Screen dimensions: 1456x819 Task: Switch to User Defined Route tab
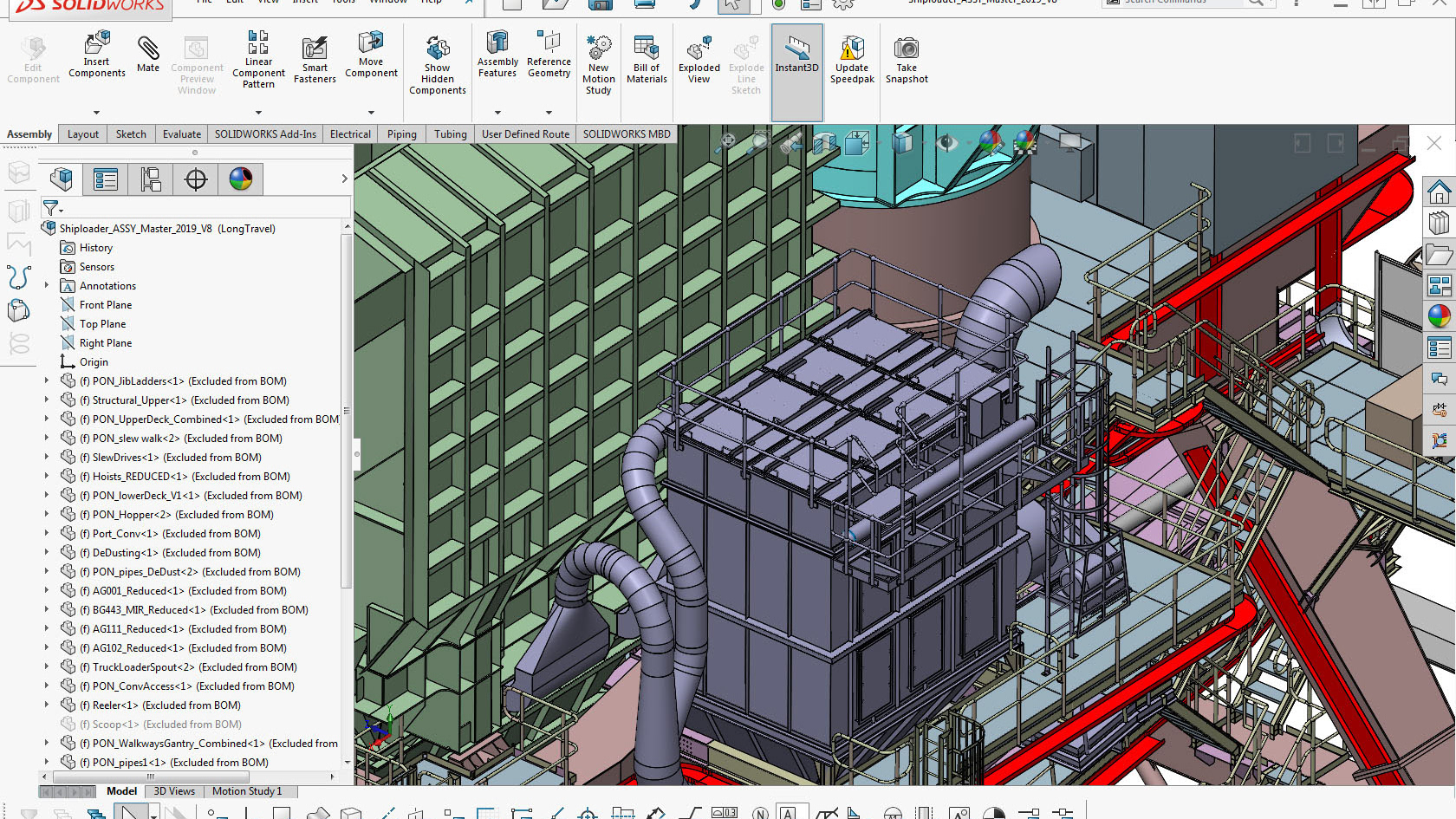(x=525, y=133)
